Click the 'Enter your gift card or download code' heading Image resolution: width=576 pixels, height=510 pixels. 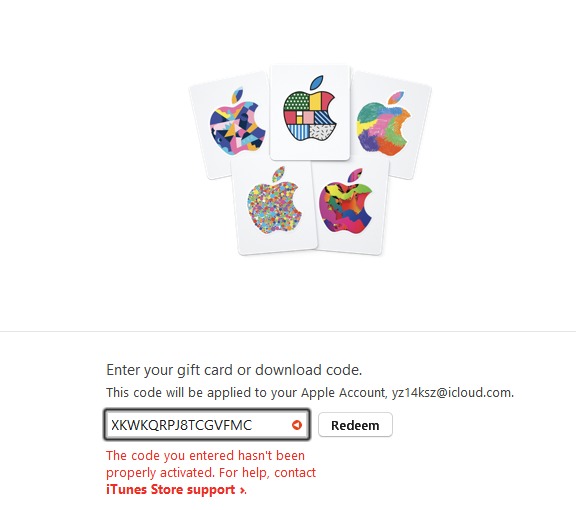[234, 370]
